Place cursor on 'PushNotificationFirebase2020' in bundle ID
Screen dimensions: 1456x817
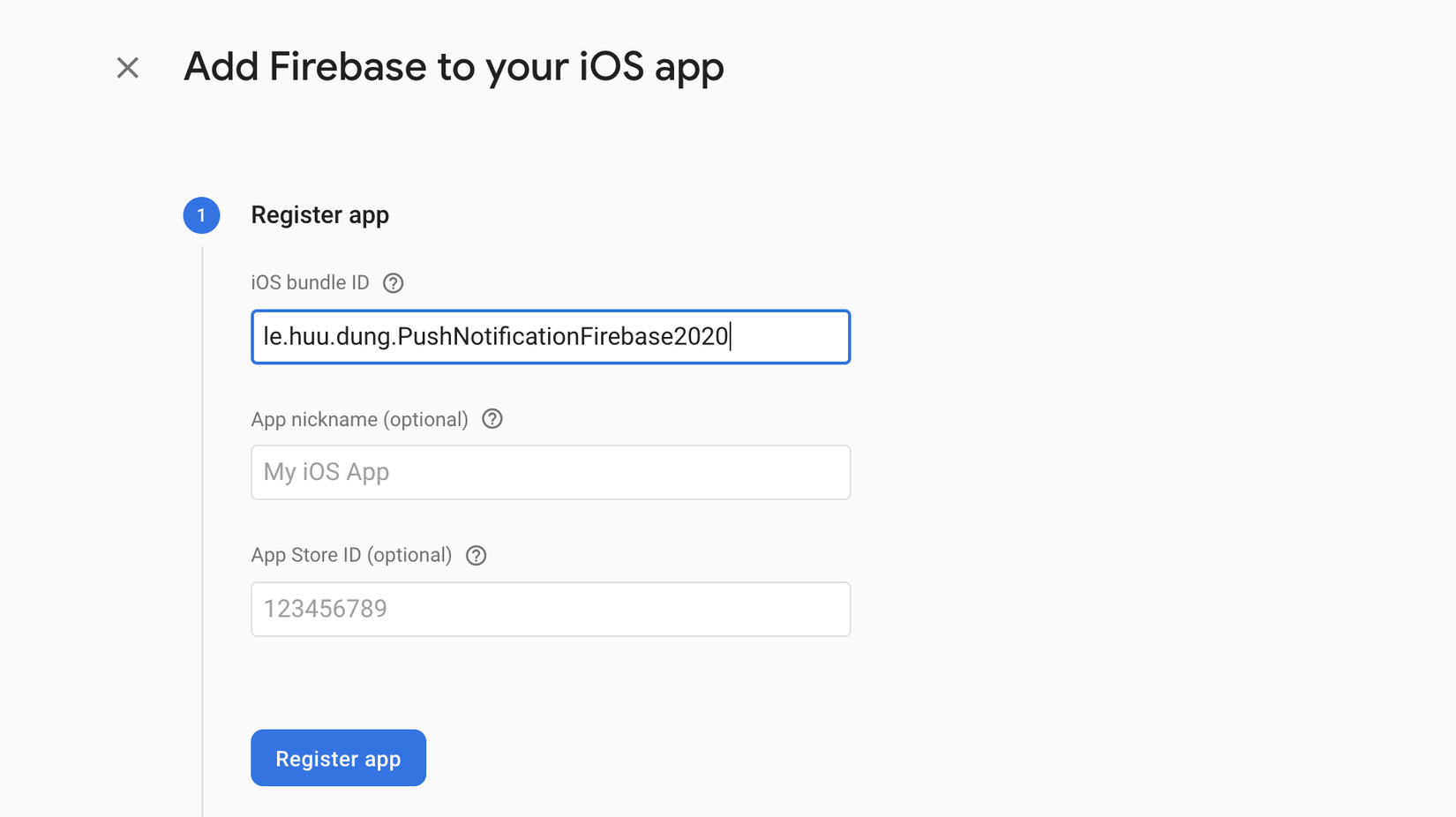563,337
